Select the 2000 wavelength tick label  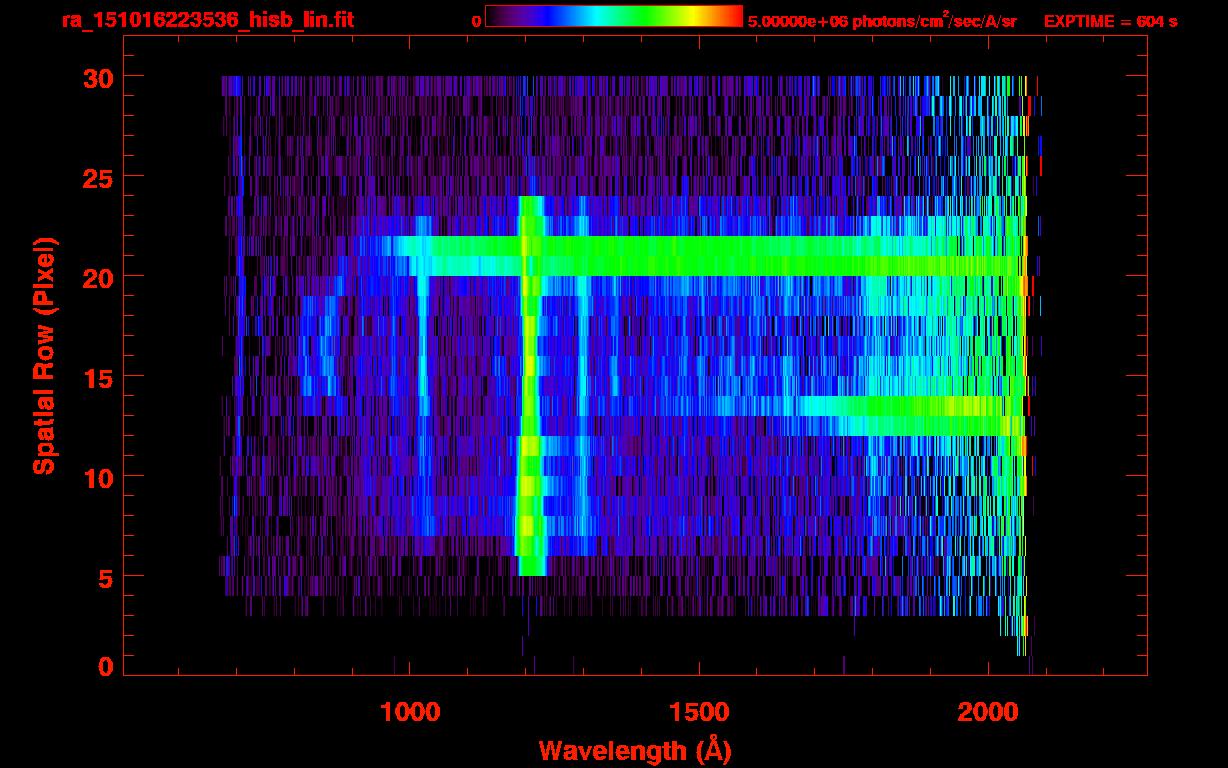[987, 712]
